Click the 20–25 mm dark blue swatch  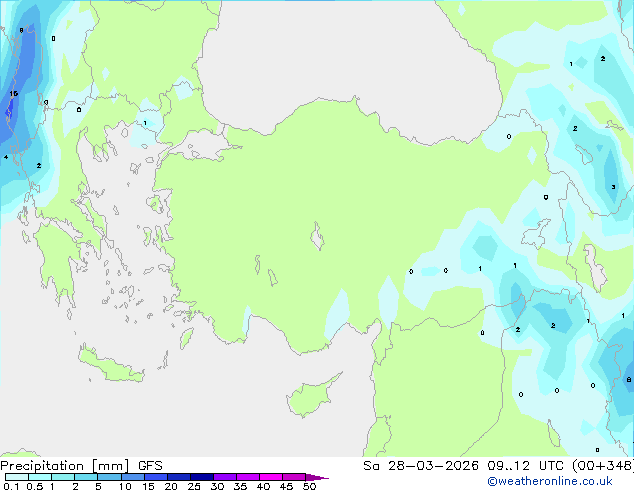(178, 477)
